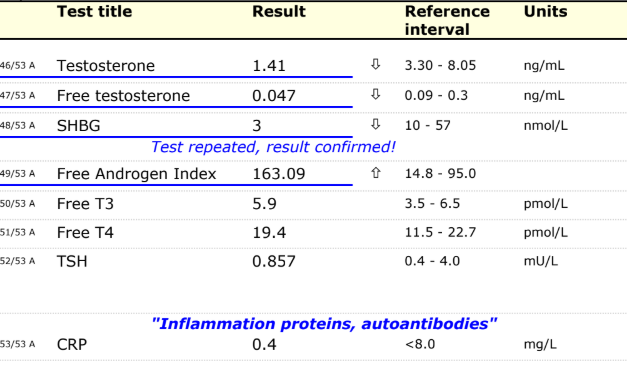Click the Testosterone test name
The height and width of the screenshot is (378, 627).
tap(106, 66)
